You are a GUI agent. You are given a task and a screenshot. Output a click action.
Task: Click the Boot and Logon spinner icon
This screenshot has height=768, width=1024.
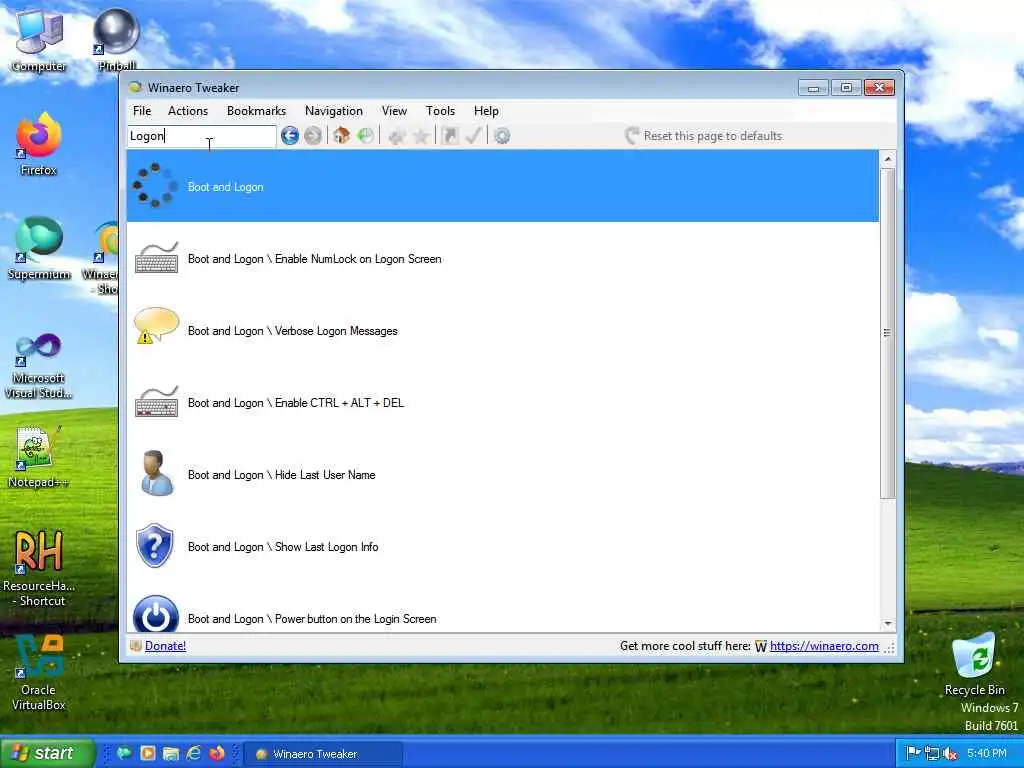(155, 186)
